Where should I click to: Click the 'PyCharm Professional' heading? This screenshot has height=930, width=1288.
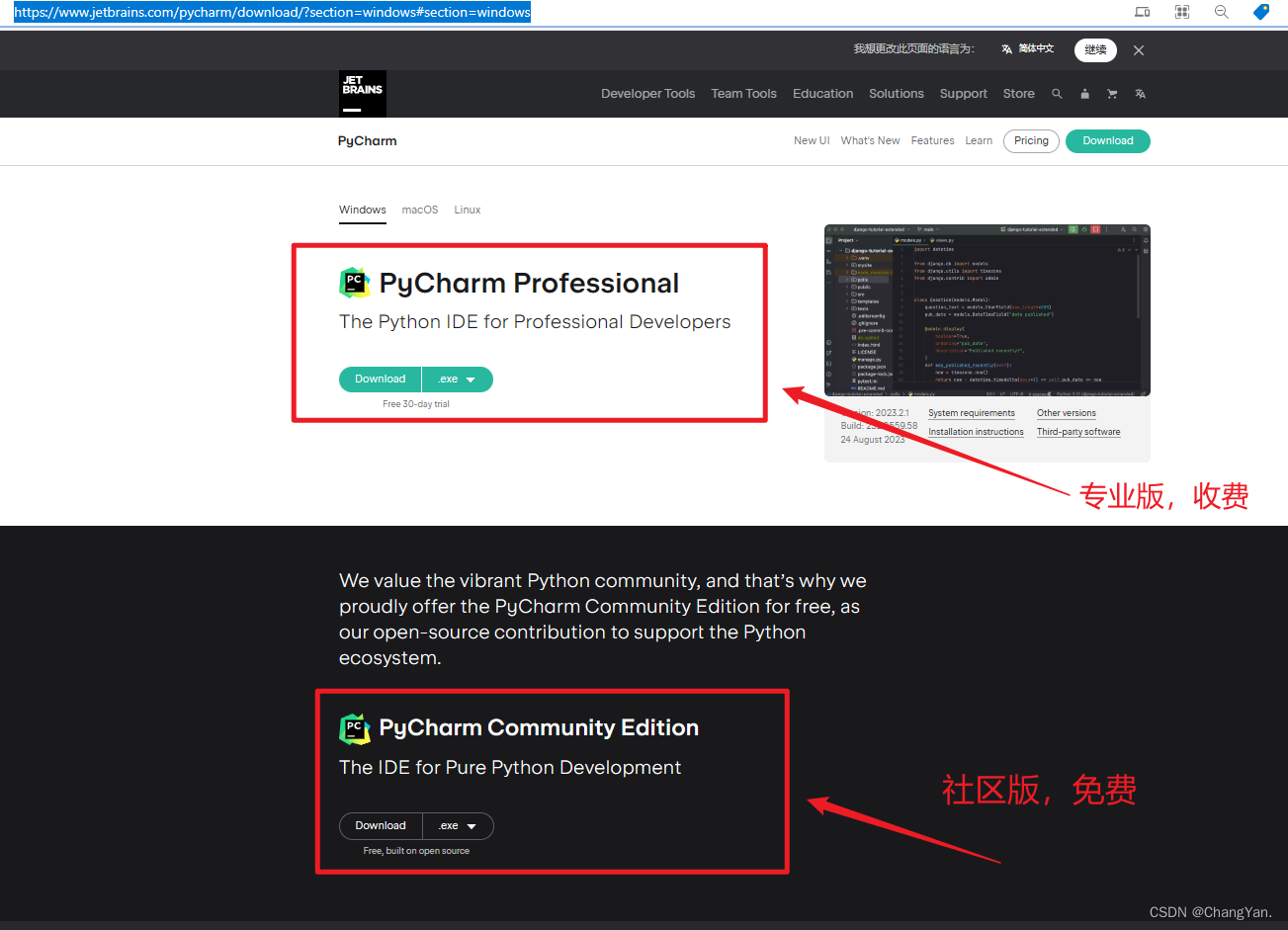[x=529, y=283]
